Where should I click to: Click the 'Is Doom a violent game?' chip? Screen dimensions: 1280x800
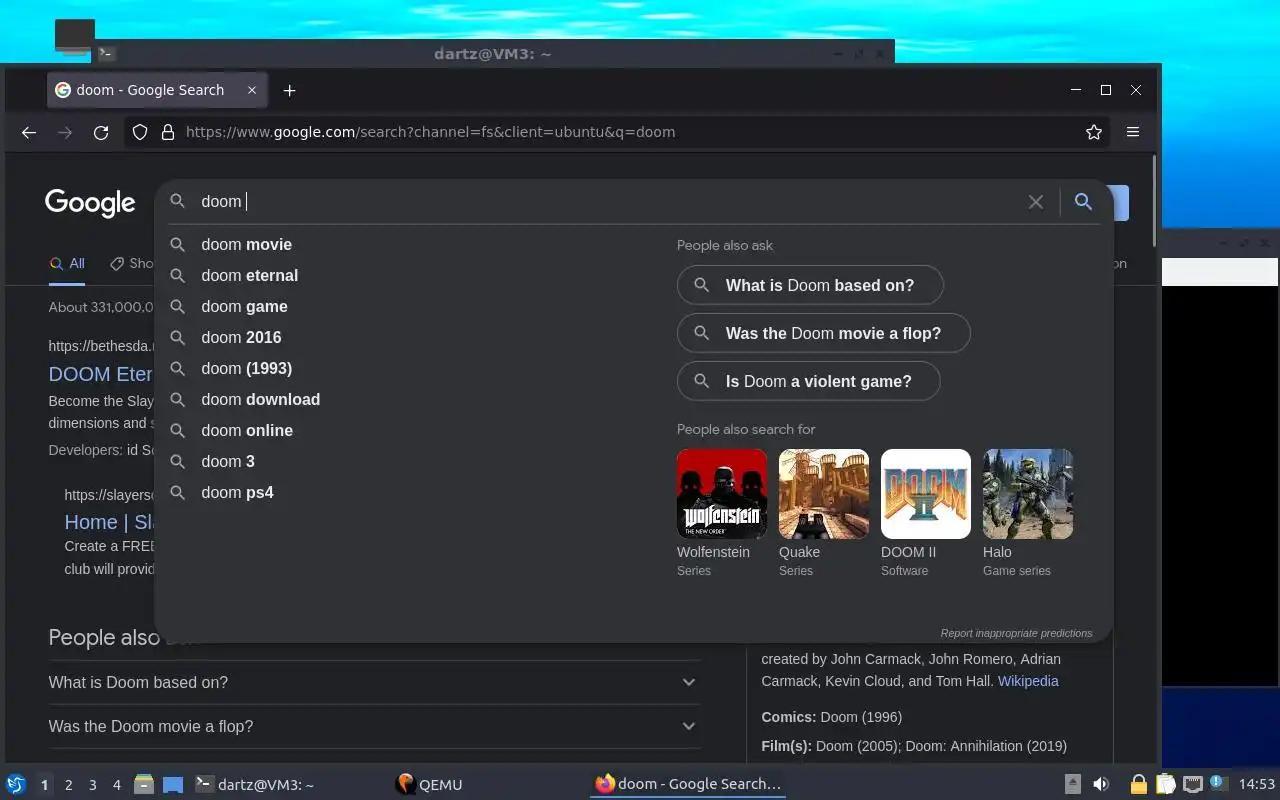click(809, 381)
